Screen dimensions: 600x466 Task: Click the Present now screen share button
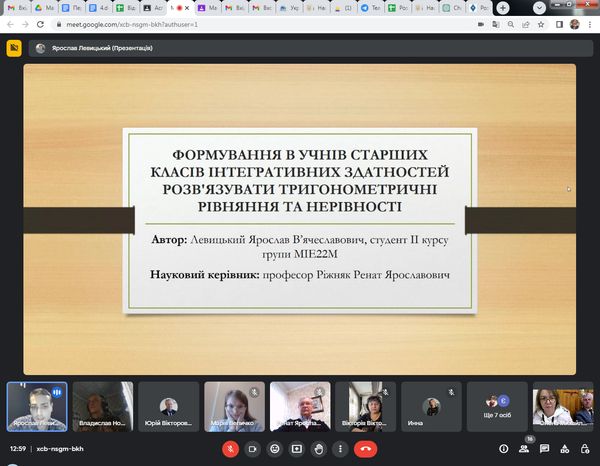click(296, 449)
